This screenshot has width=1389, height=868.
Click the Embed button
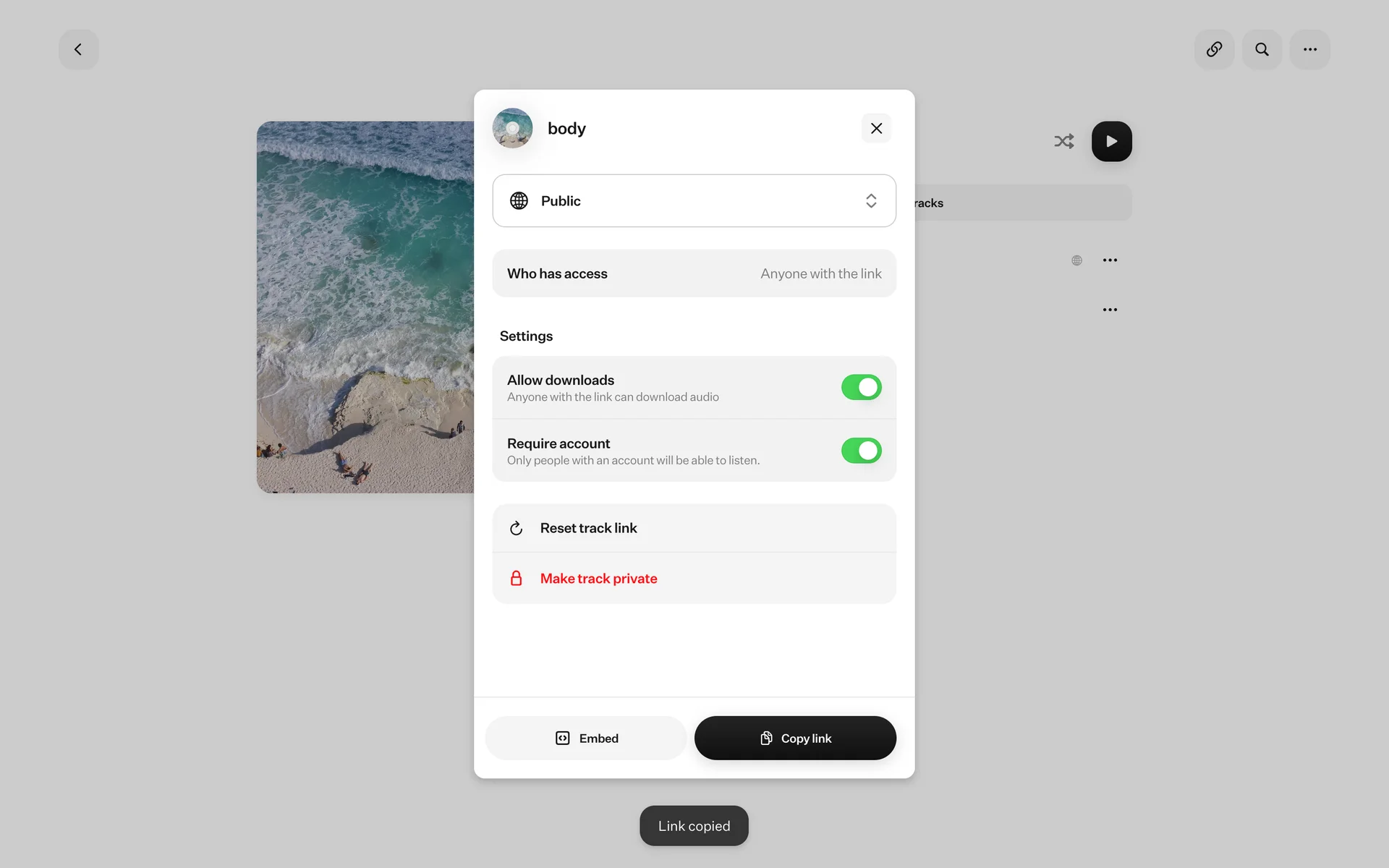(586, 738)
